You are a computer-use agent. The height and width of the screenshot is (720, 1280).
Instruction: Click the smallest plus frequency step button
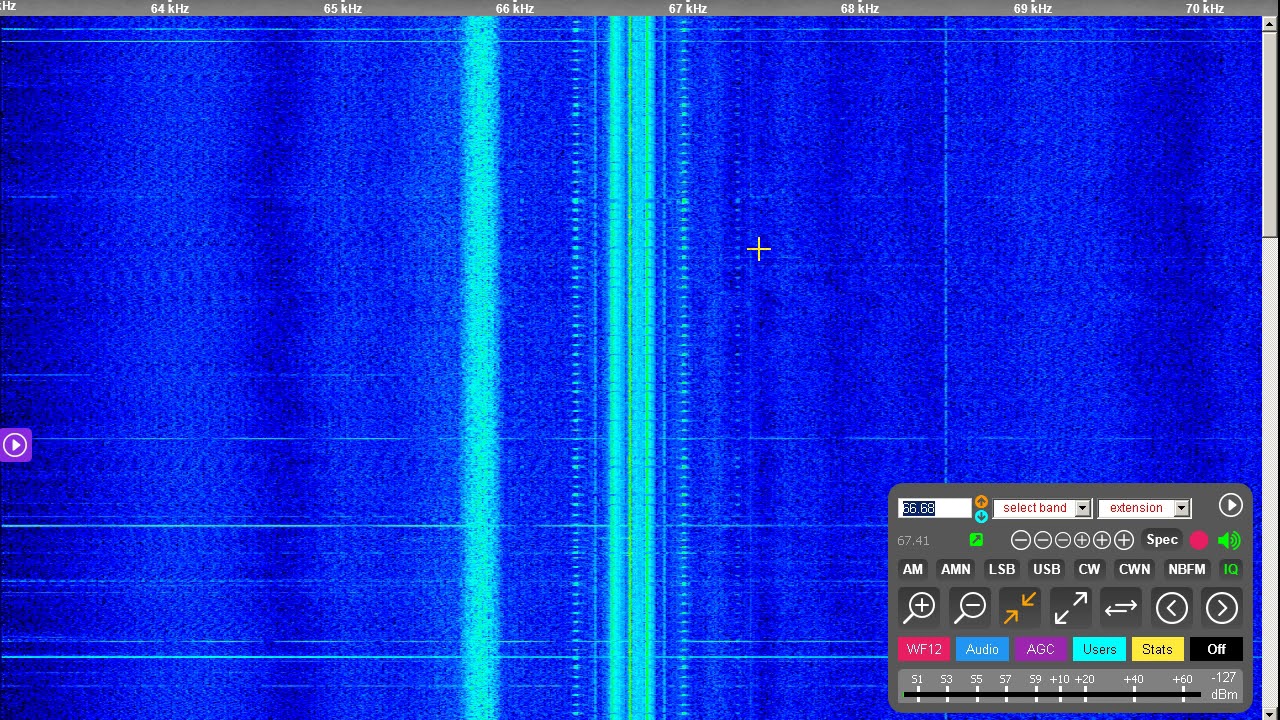coord(1081,540)
